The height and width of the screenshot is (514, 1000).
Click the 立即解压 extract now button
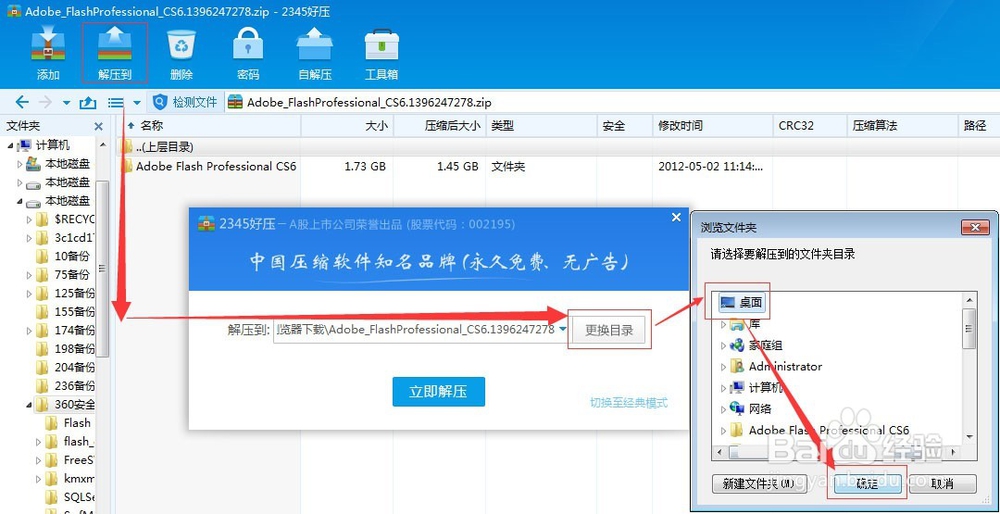[439, 392]
